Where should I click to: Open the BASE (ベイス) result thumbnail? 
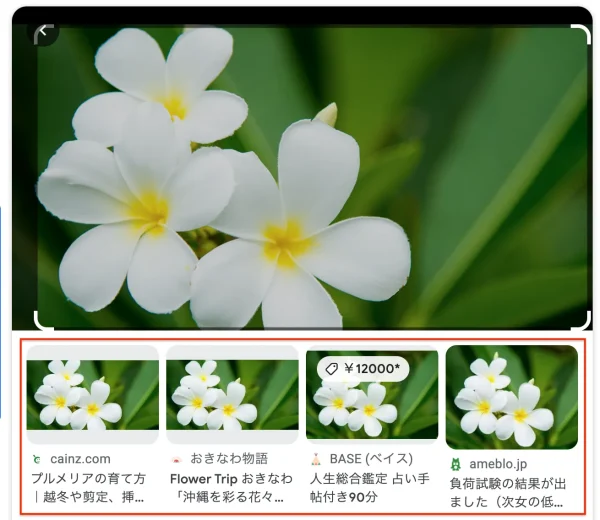click(x=372, y=394)
